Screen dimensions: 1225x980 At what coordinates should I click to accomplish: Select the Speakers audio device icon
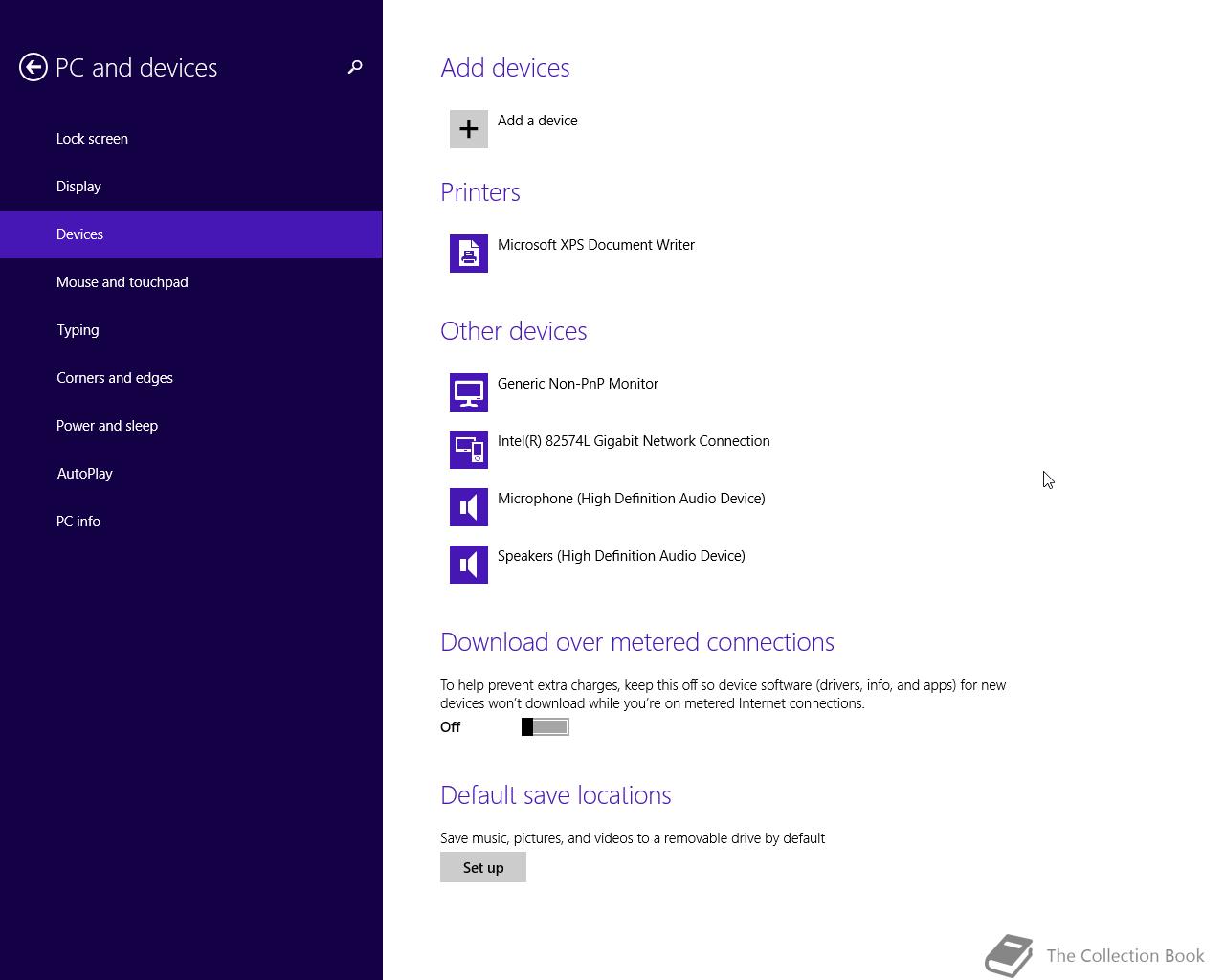[x=469, y=565]
